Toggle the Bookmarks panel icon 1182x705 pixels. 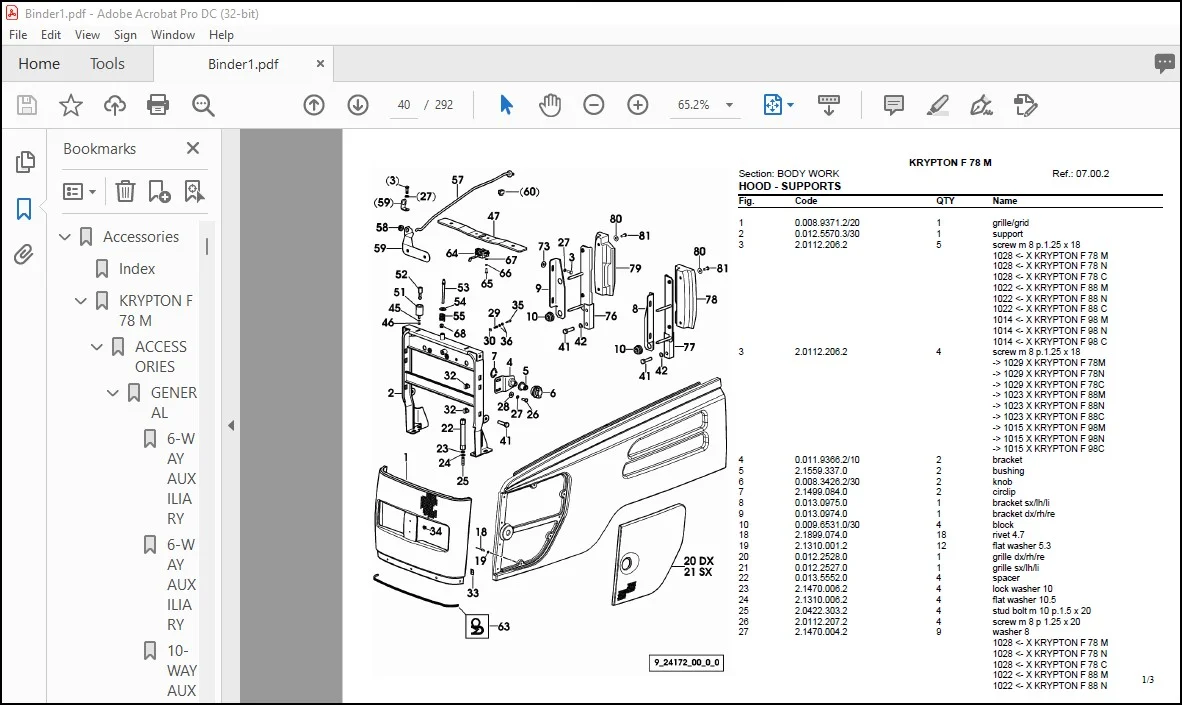point(24,209)
